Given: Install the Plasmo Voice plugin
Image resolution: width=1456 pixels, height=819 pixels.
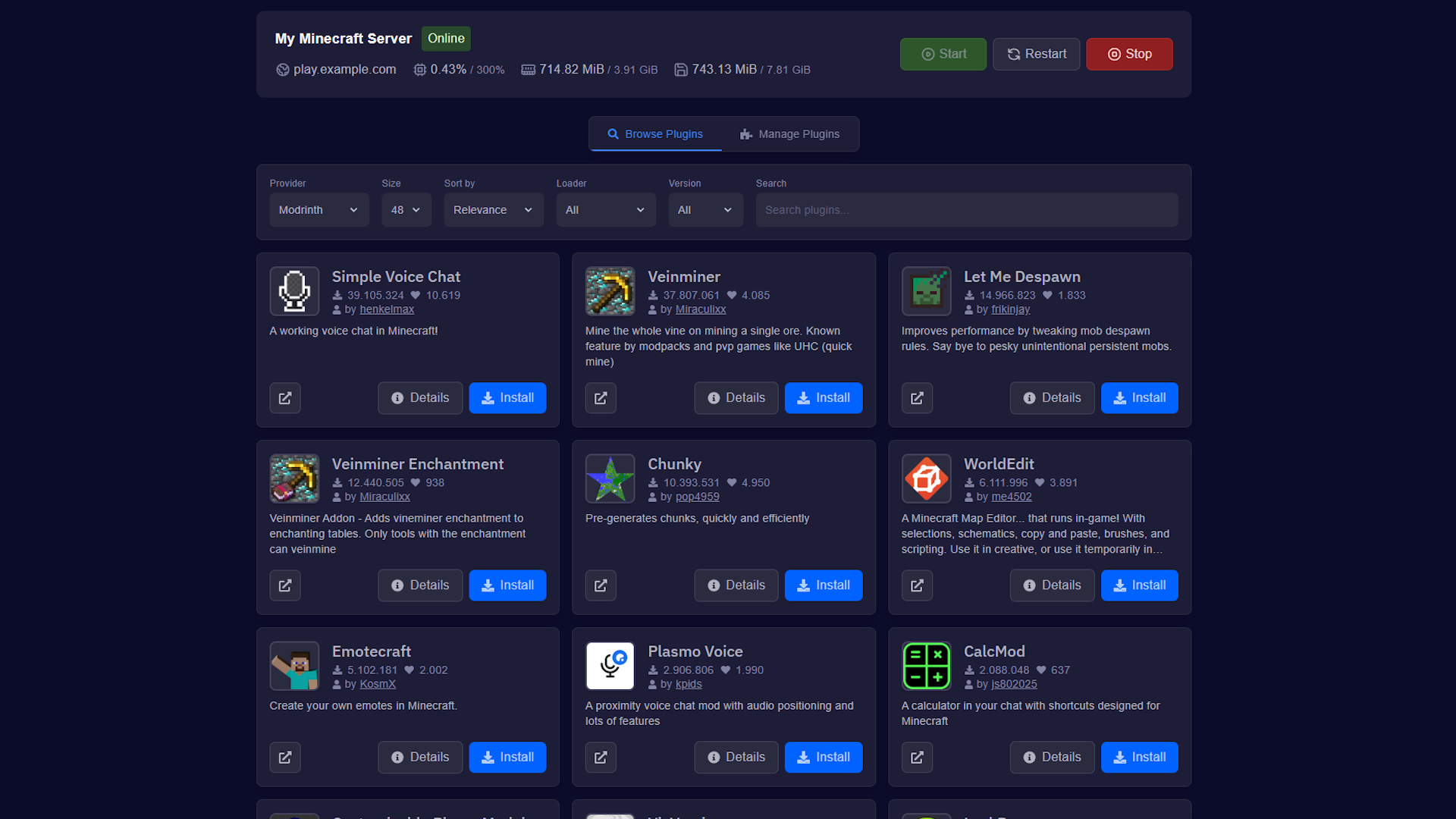Looking at the screenshot, I should [824, 758].
